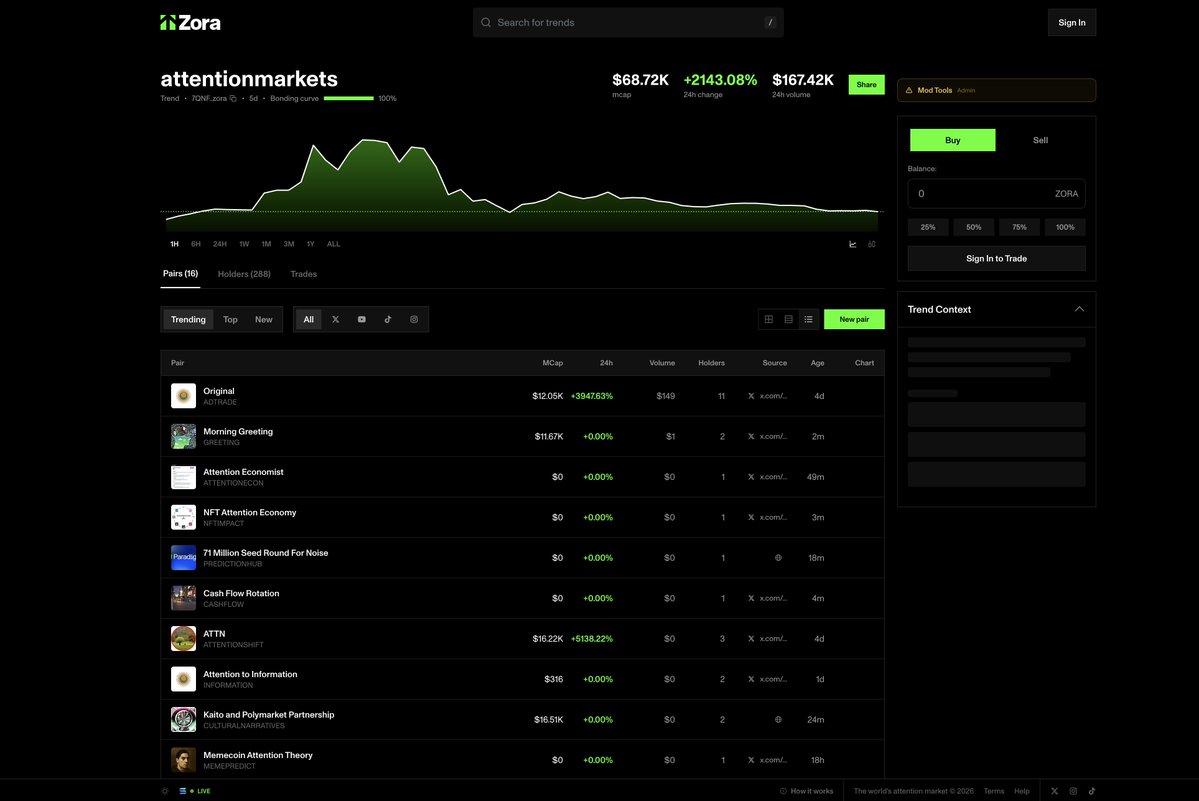The image size is (1199, 801).
Task: Toggle theme with the sun icon
Action: pyautogui.click(x=165, y=791)
